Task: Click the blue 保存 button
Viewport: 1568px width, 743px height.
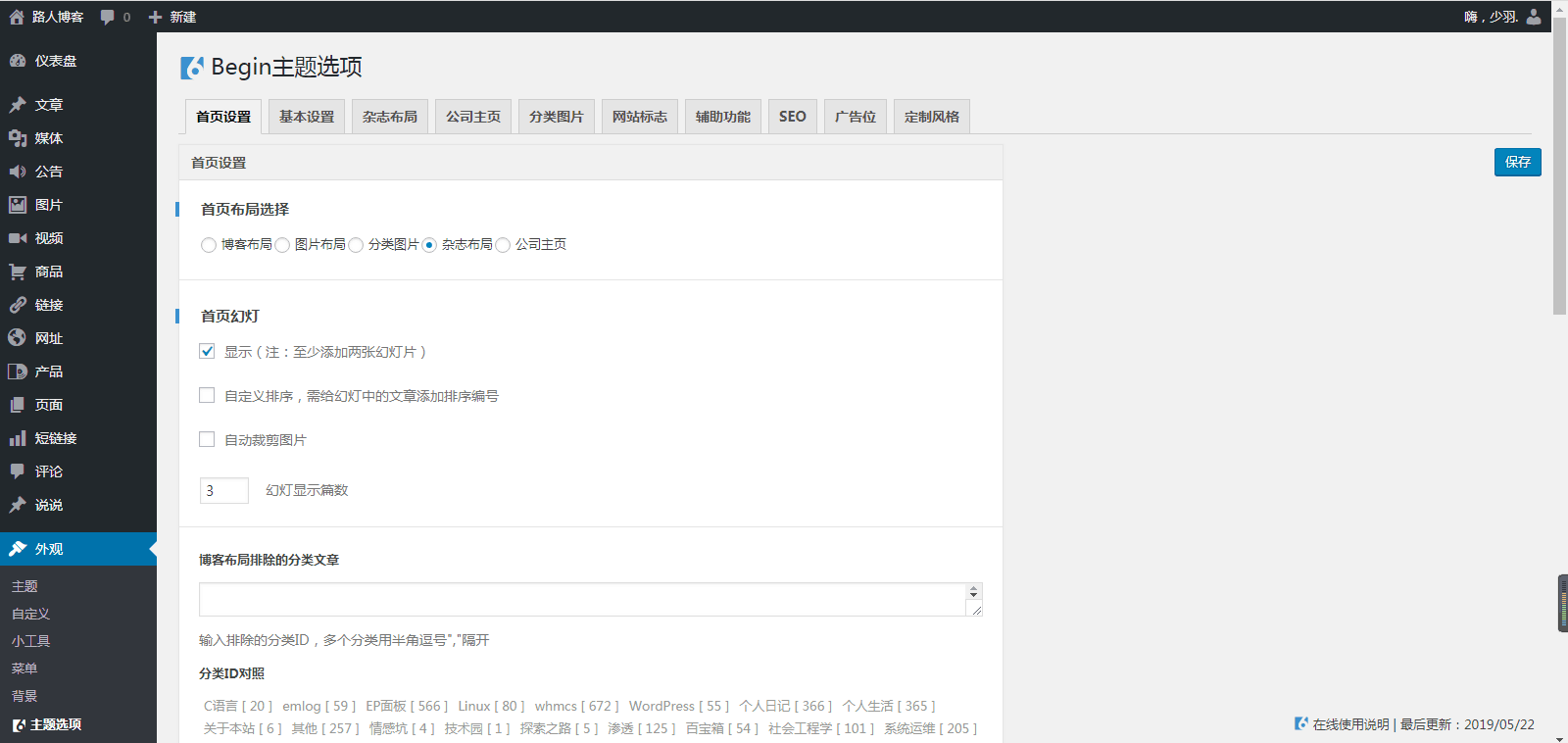Action: pyautogui.click(x=1518, y=162)
